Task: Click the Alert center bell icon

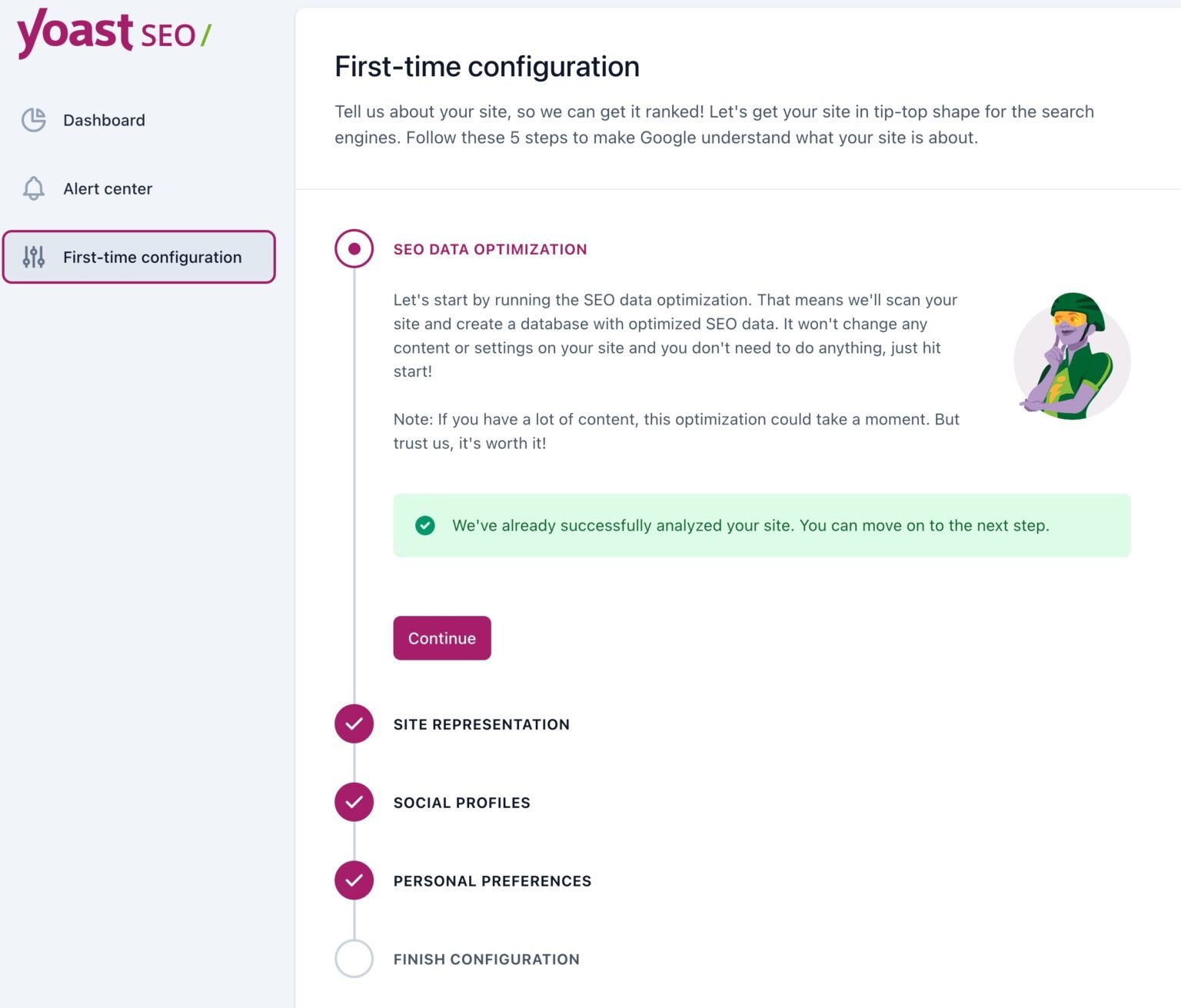Action: [33, 188]
